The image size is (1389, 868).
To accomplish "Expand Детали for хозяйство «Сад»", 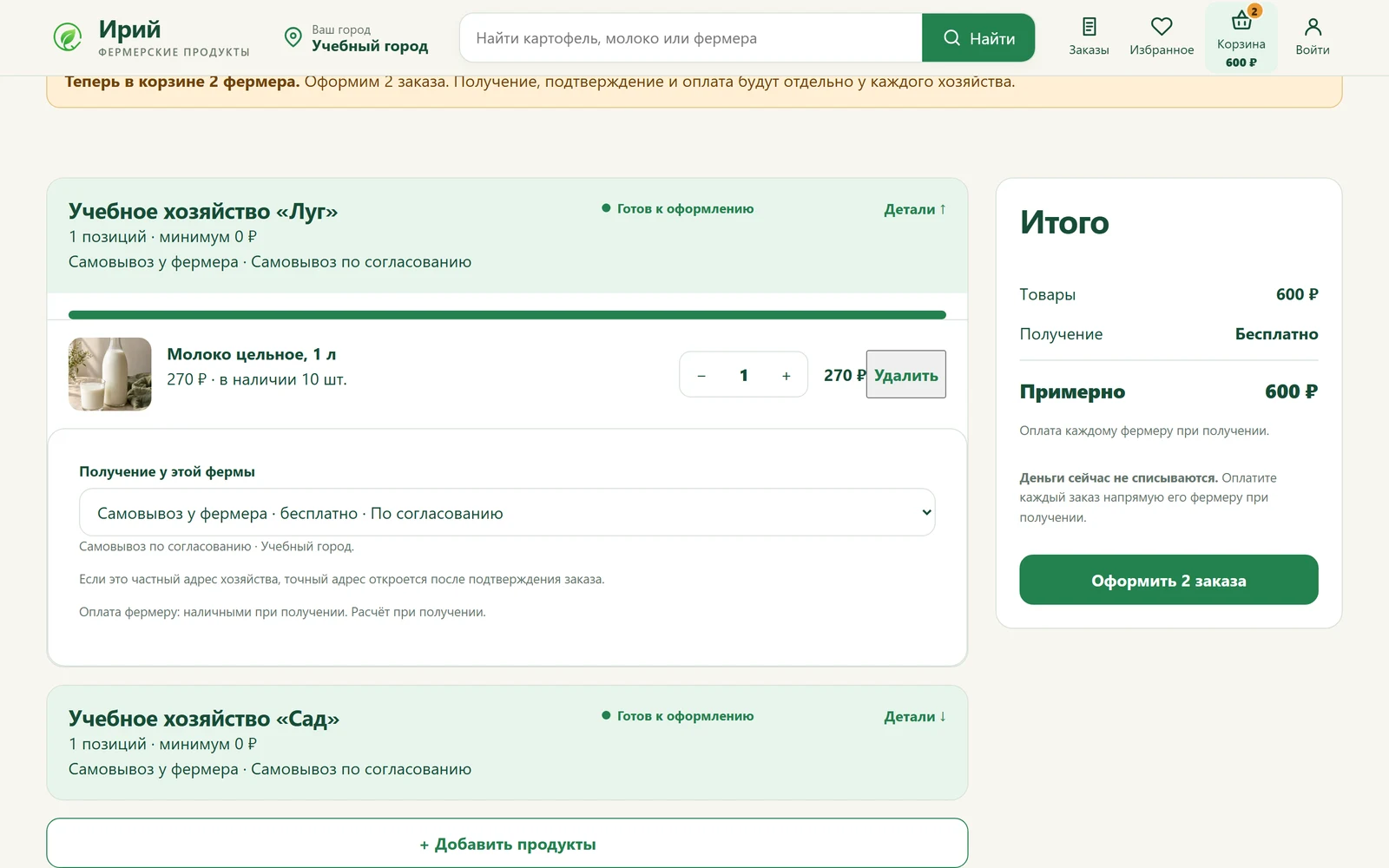I will (x=915, y=716).
